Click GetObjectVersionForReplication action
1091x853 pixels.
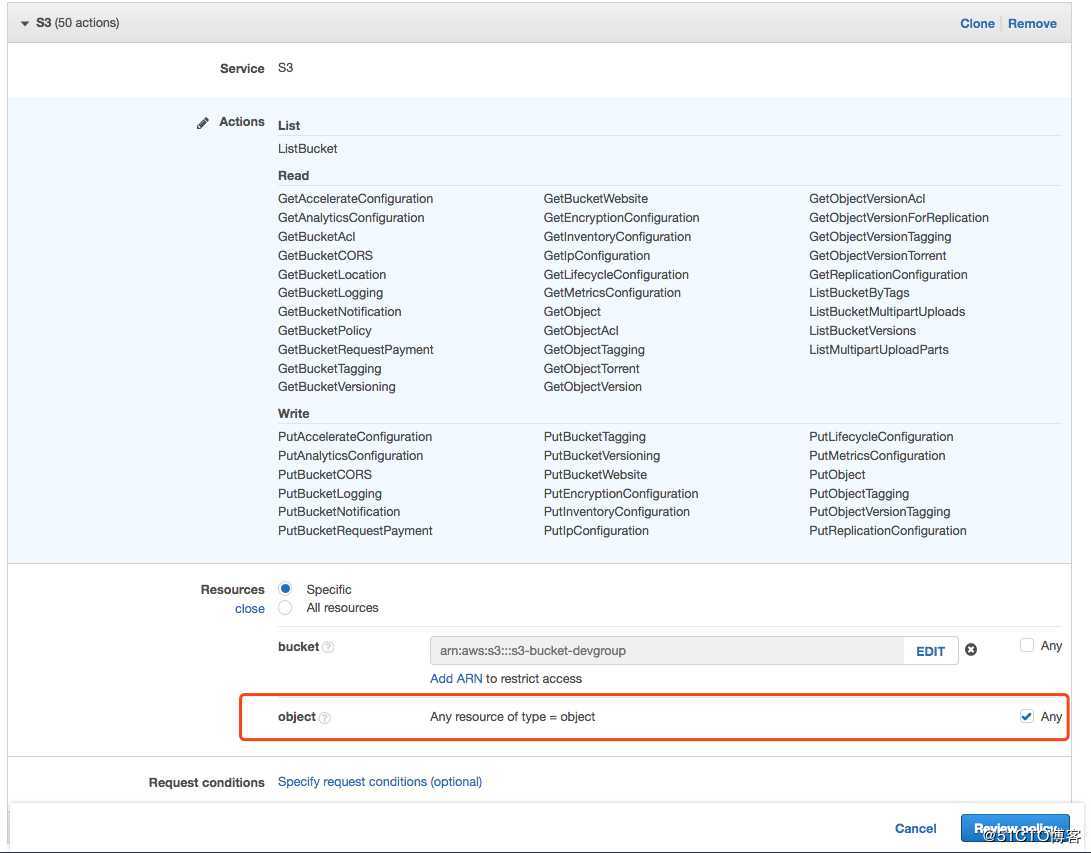point(899,217)
